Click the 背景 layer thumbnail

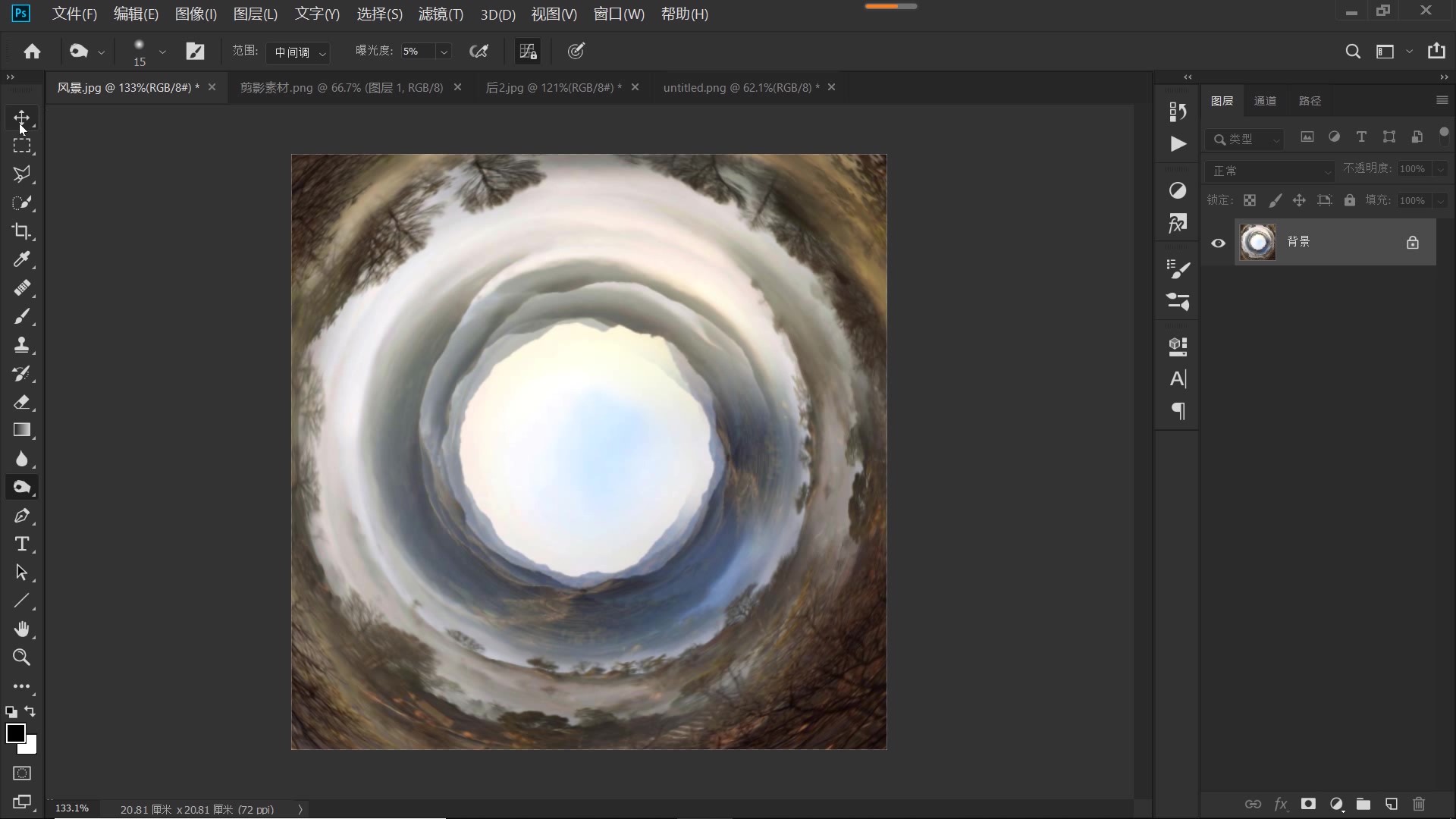click(1257, 243)
